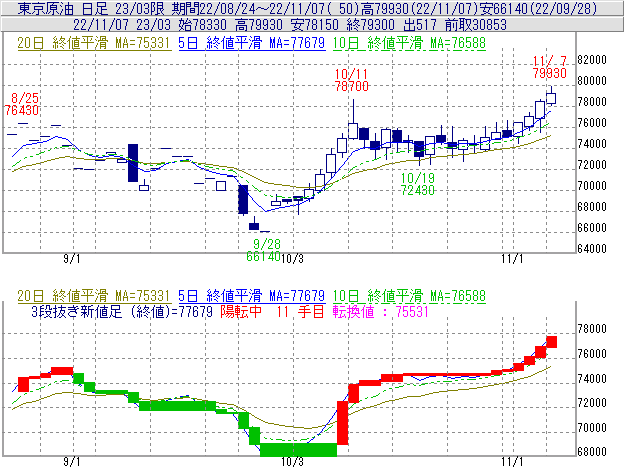Click the tall dark candlestick in early September
Viewport: 624px width, 475px height.
point(133,163)
